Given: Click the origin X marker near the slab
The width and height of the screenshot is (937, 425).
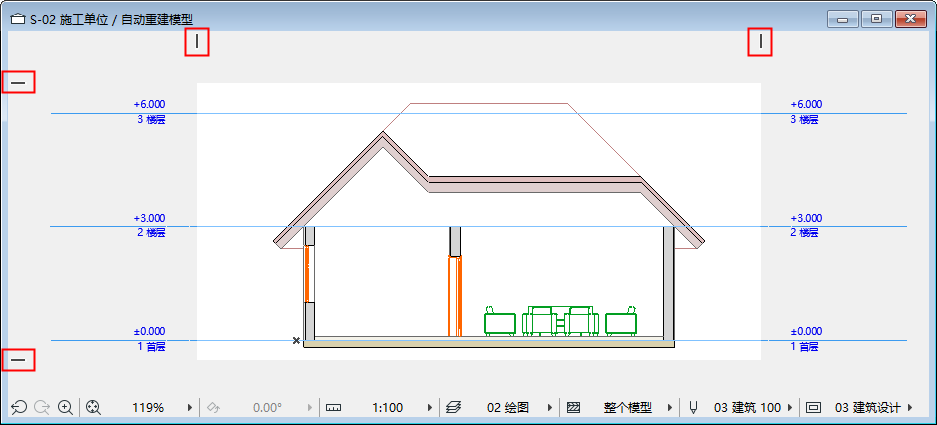Looking at the screenshot, I should click(296, 341).
